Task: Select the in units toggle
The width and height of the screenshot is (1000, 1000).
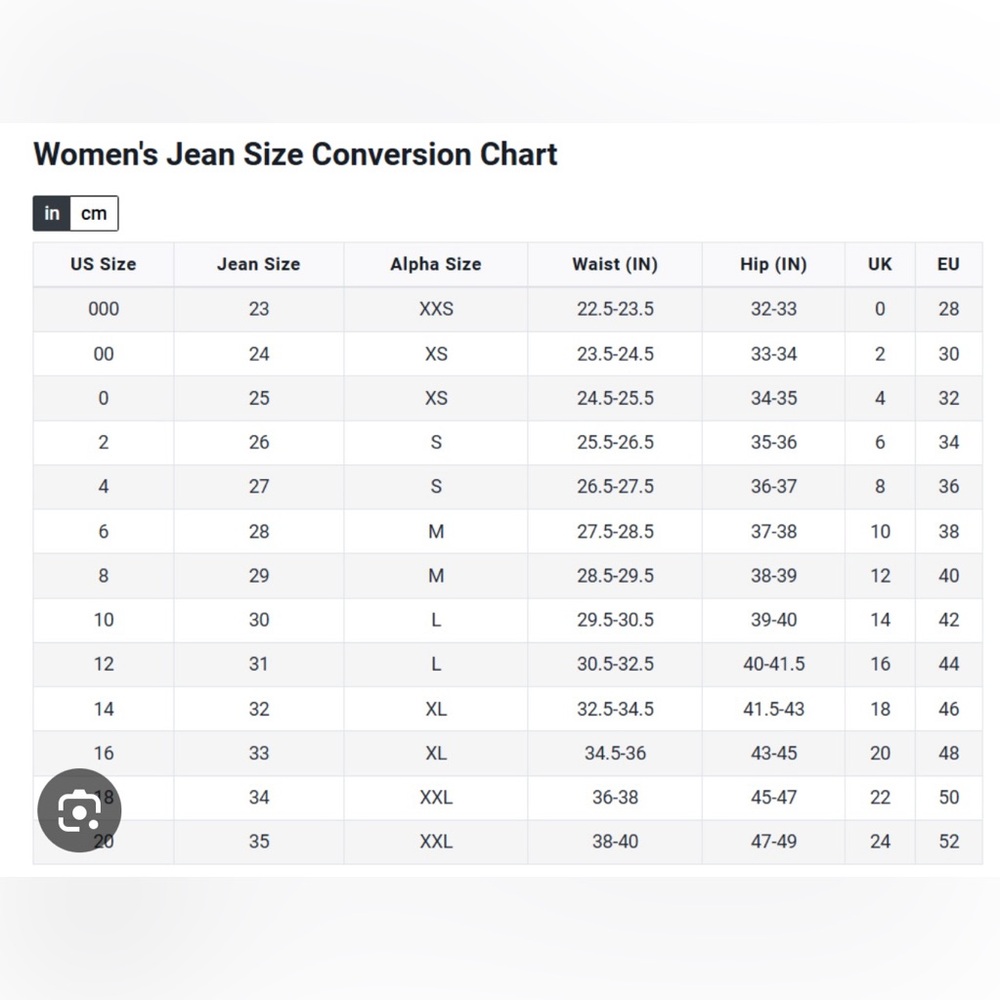Action: click(52, 213)
